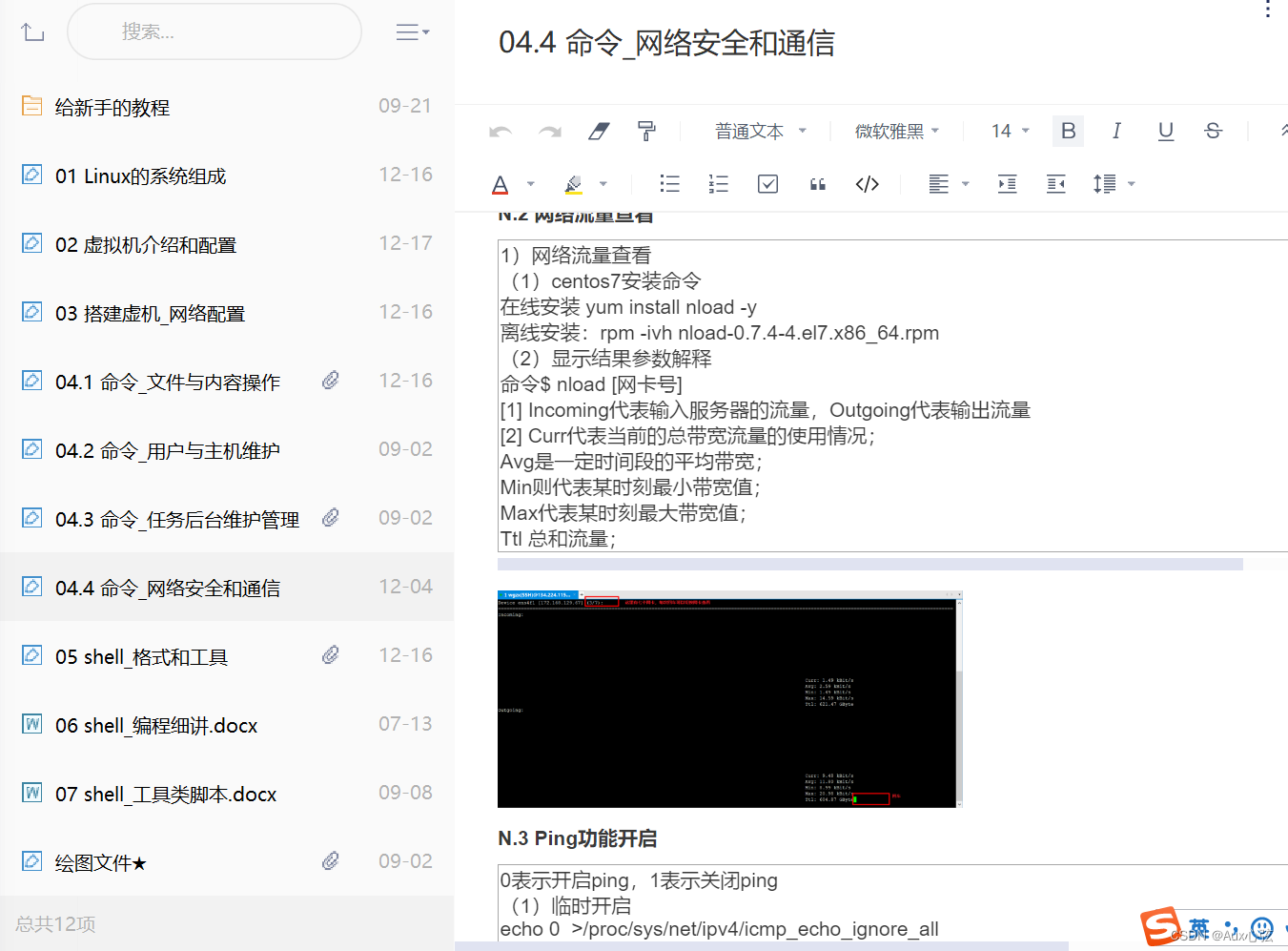Open the list view options menu icon
The height and width of the screenshot is (951, 1288).
click(x=413, y=32)
